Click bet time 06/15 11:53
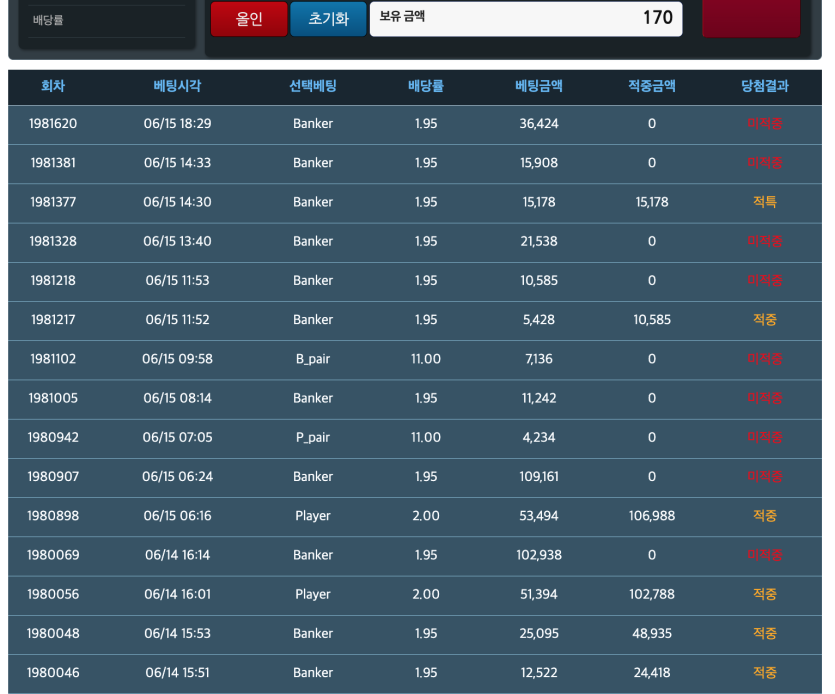Viewport: 835px width, 694px height. [177, 280]
